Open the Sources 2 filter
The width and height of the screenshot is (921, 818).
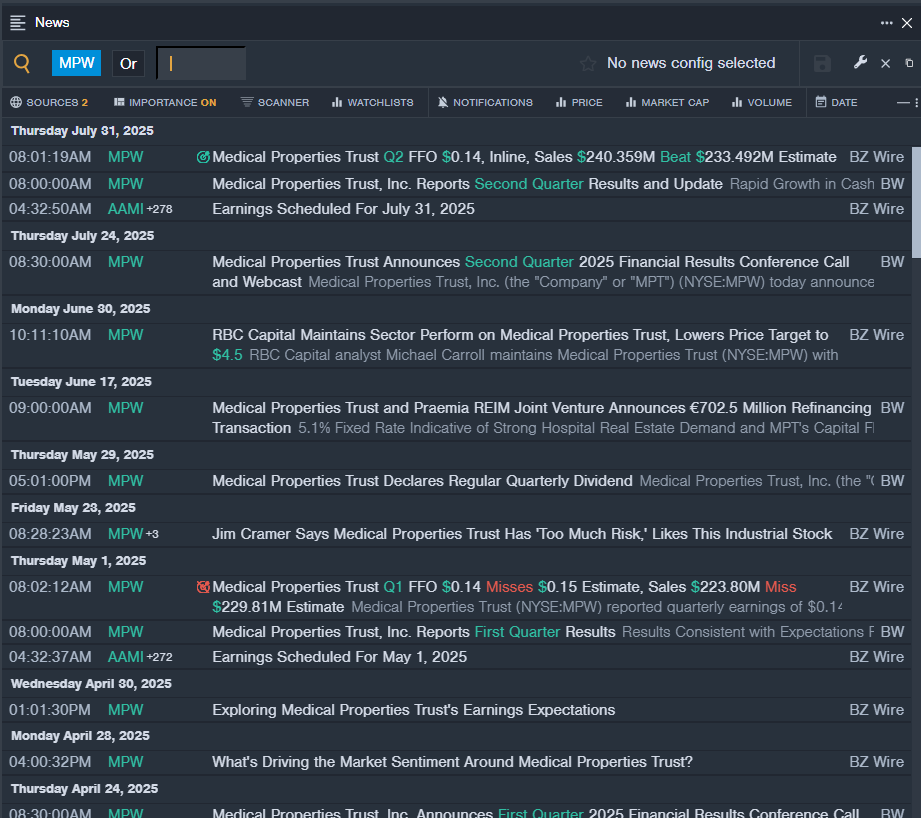coord(49,103)
